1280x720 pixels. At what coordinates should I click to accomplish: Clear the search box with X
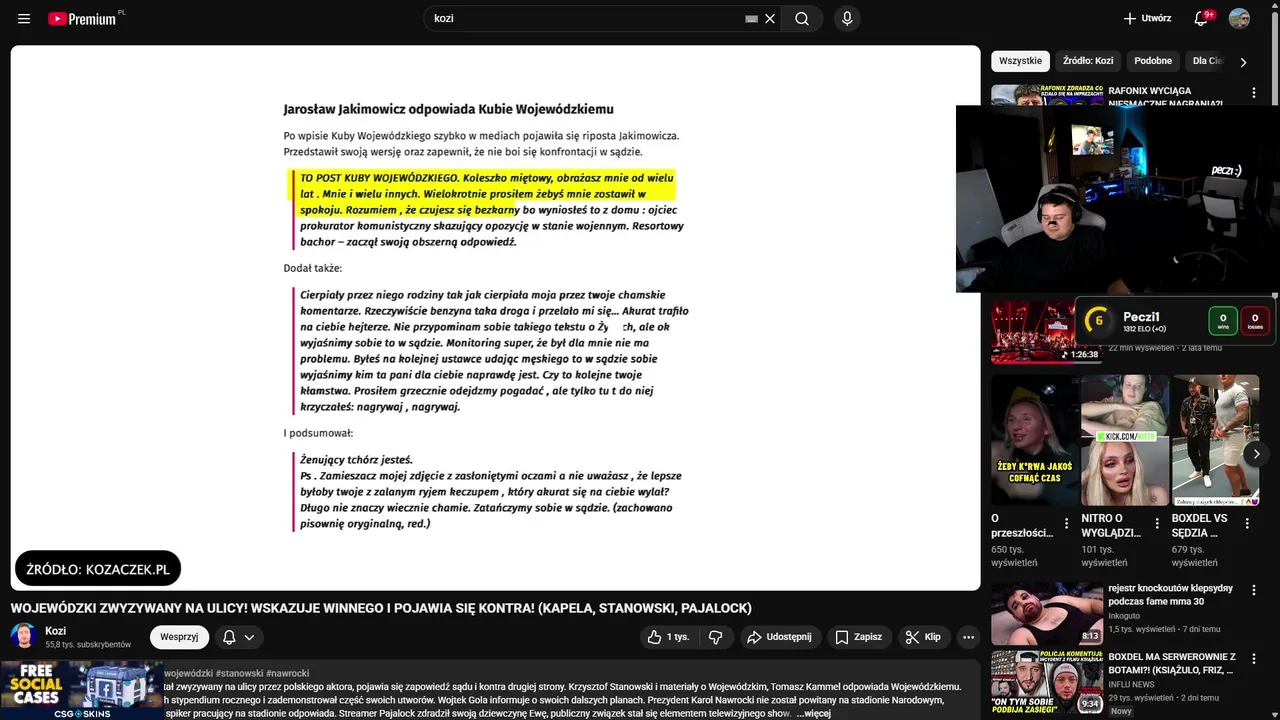770,19
